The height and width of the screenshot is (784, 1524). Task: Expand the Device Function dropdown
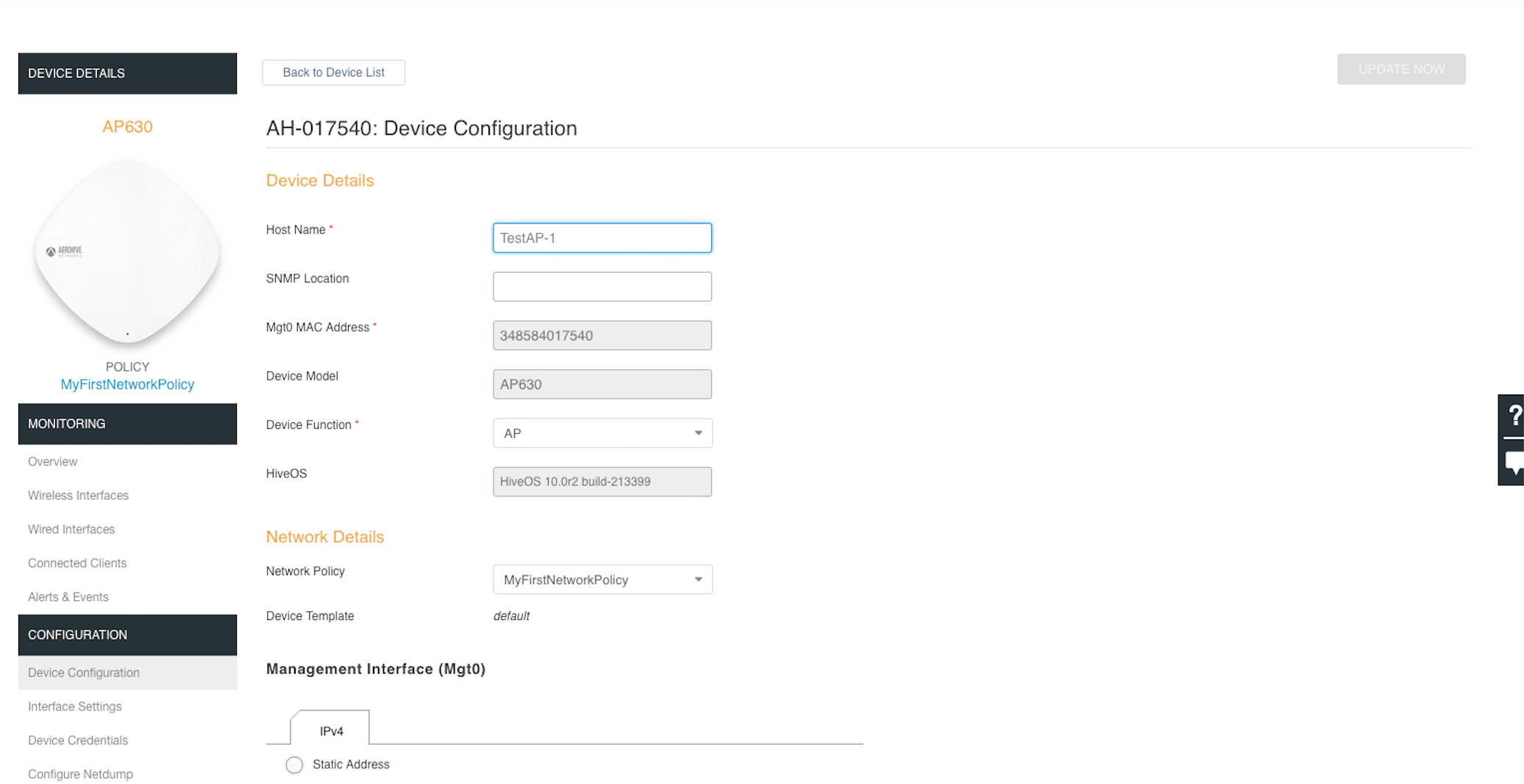[x=602, y=433]
